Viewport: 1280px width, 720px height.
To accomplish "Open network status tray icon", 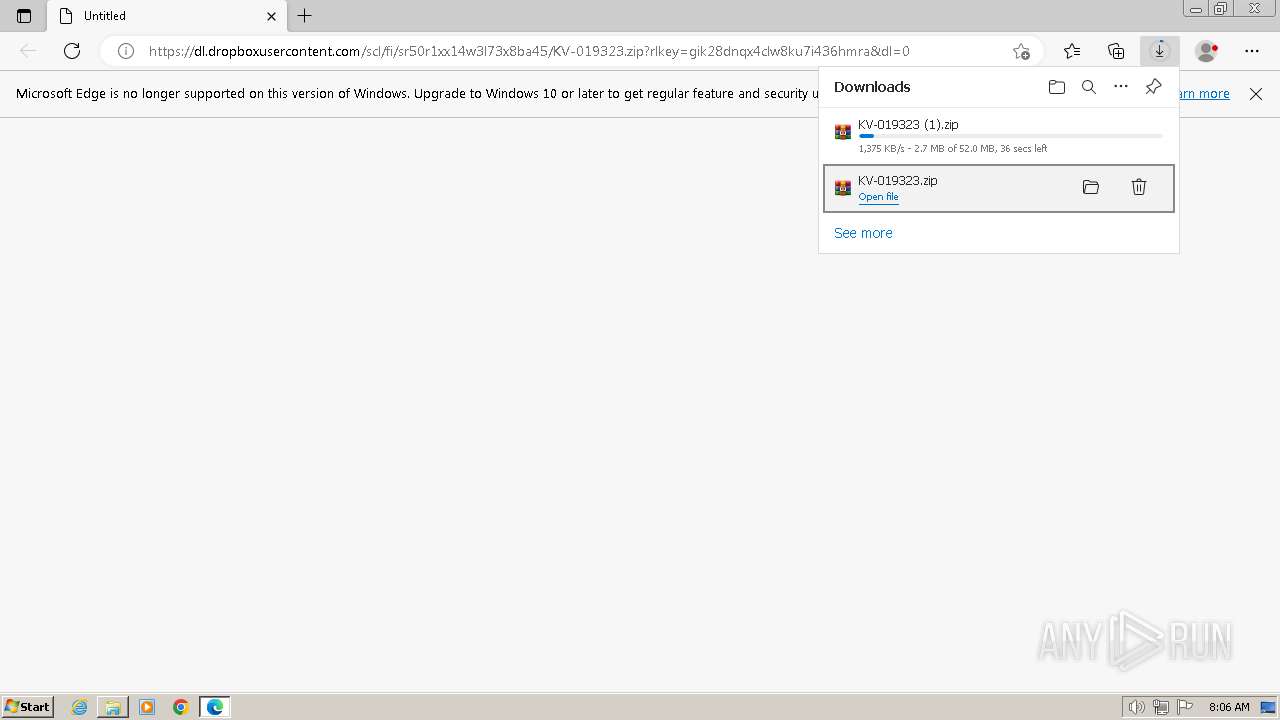I will pyautogui.click(x=1161, y=707).
